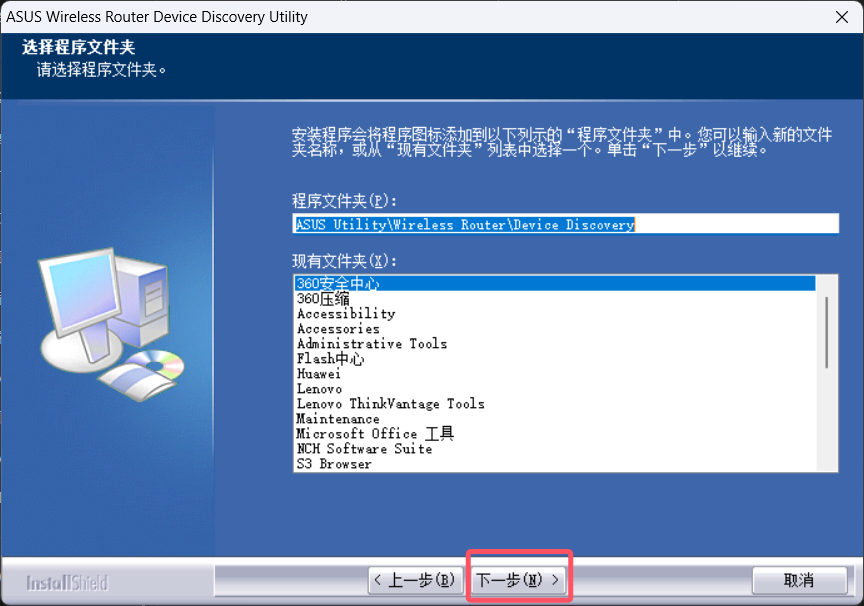
Task: Choose the Flash中心 folder
Action: [x=330, y=359]
